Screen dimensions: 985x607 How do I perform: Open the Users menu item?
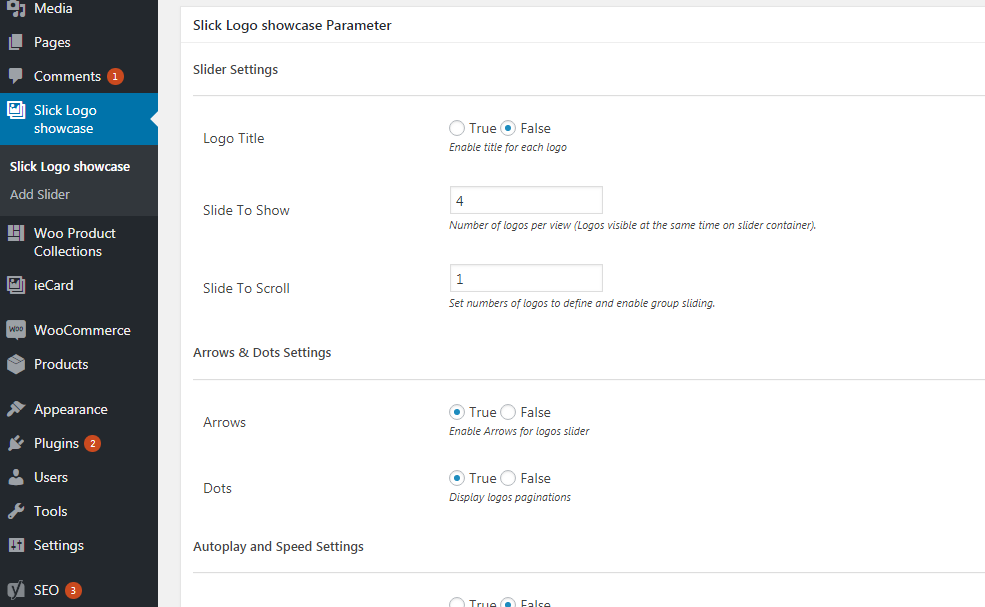tap(51, 477)
